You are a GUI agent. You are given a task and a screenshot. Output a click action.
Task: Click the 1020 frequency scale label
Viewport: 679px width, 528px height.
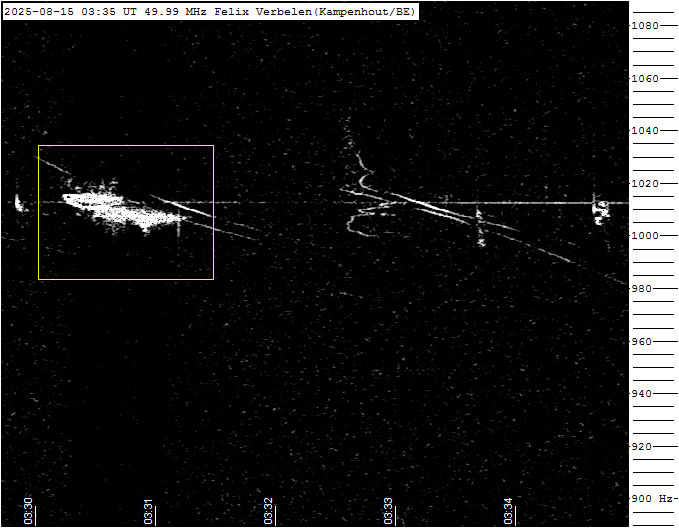(645, 184)
